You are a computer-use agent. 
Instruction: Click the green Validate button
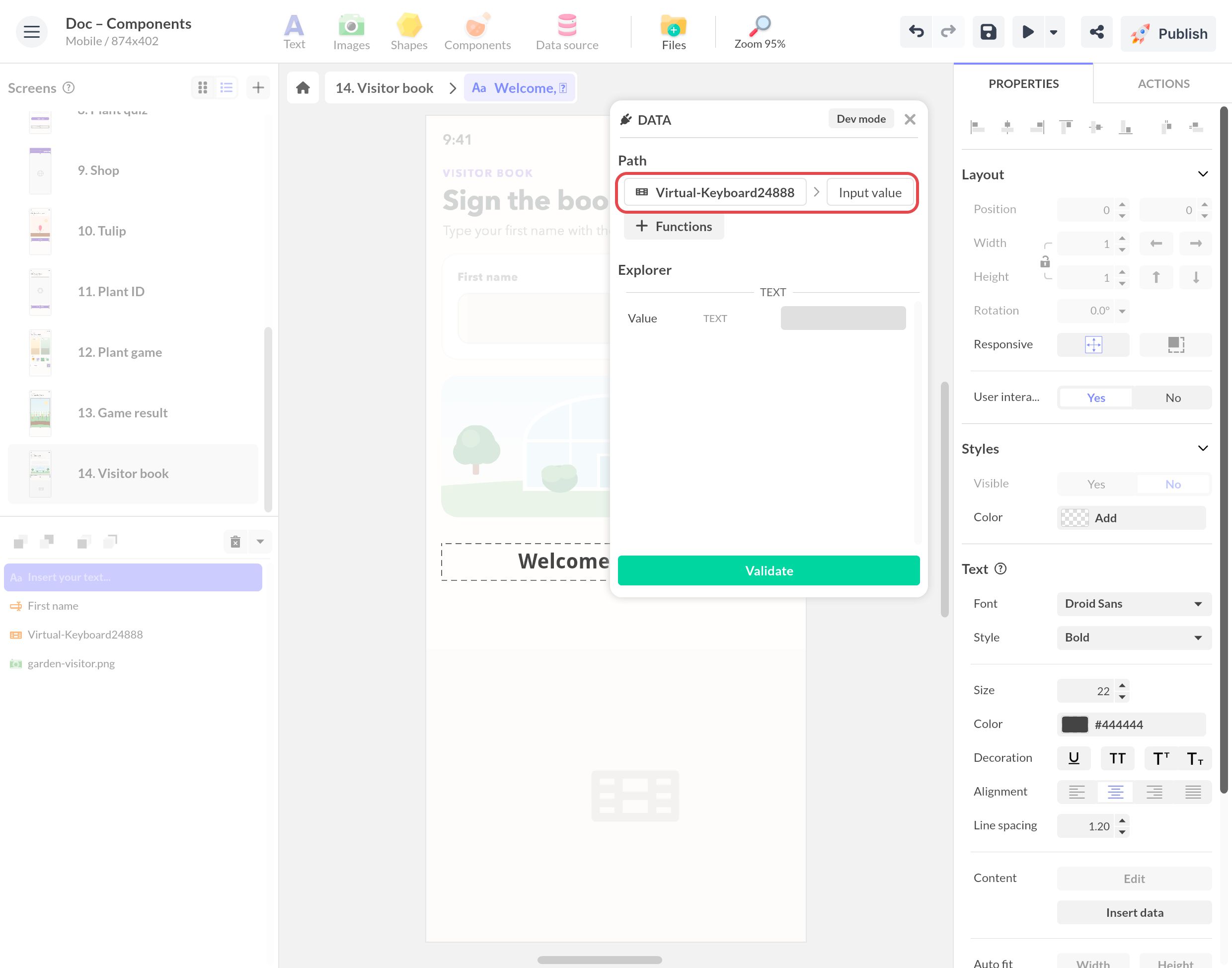pyautogui.click(x=769, y=570)
